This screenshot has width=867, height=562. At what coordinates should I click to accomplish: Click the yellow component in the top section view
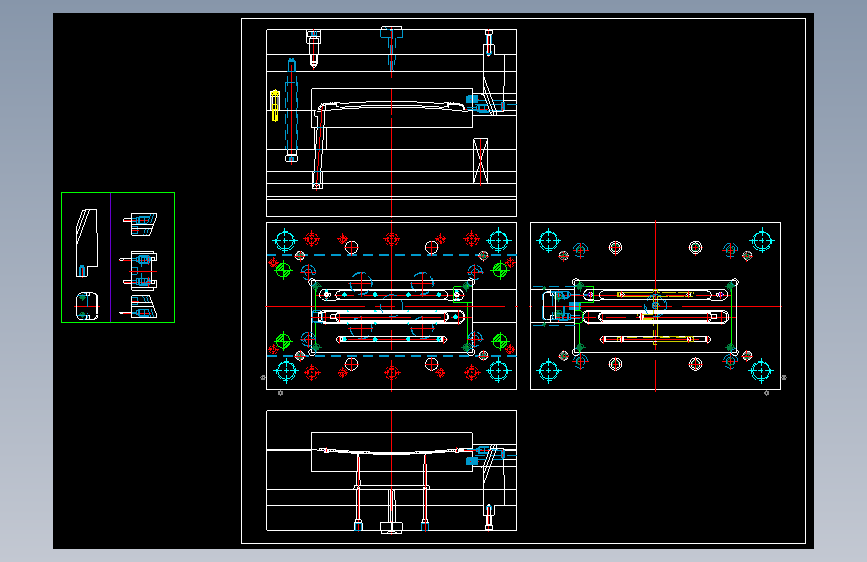coord(275,106)
